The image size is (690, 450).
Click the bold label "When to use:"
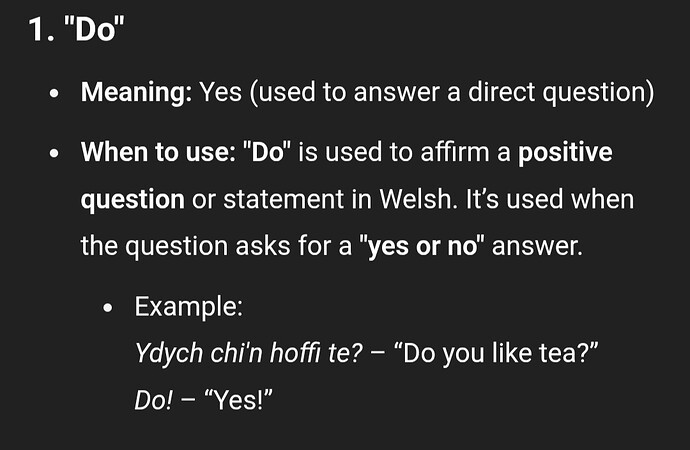coord(158,152)
